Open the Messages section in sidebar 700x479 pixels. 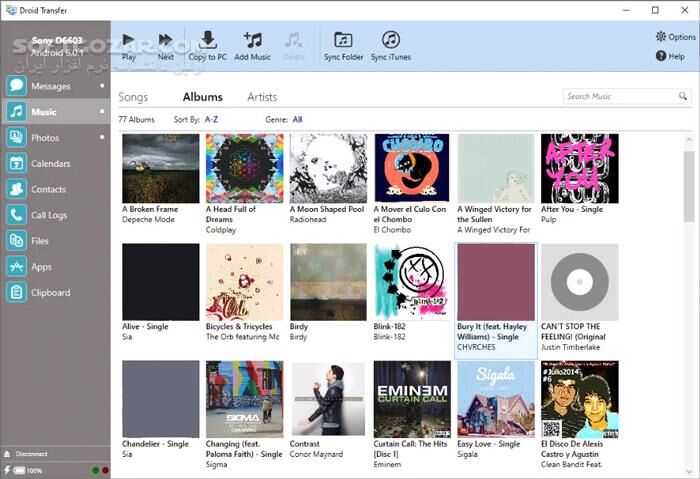(50, 86)
